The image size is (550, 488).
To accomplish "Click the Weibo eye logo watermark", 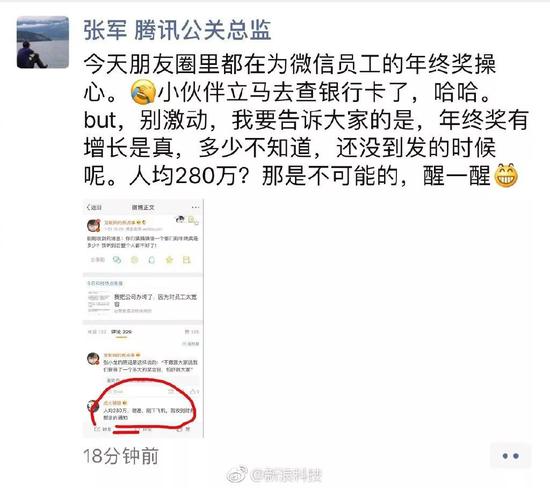I will tap(237, 475).
